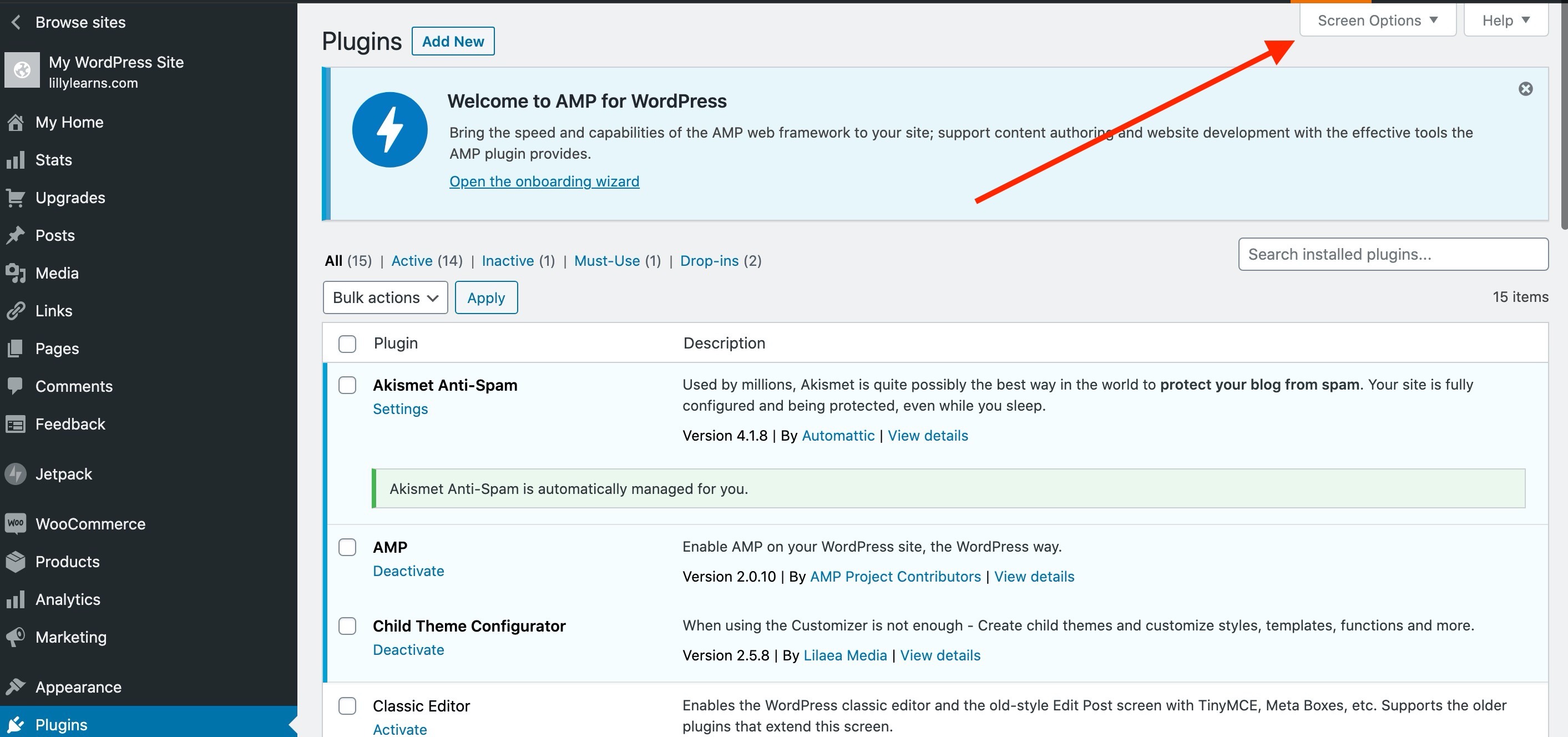Image resolution: width=1568 pixels, height=737 pixels.
Task: Click the Description column header
Action: click(x=724, y=343)
